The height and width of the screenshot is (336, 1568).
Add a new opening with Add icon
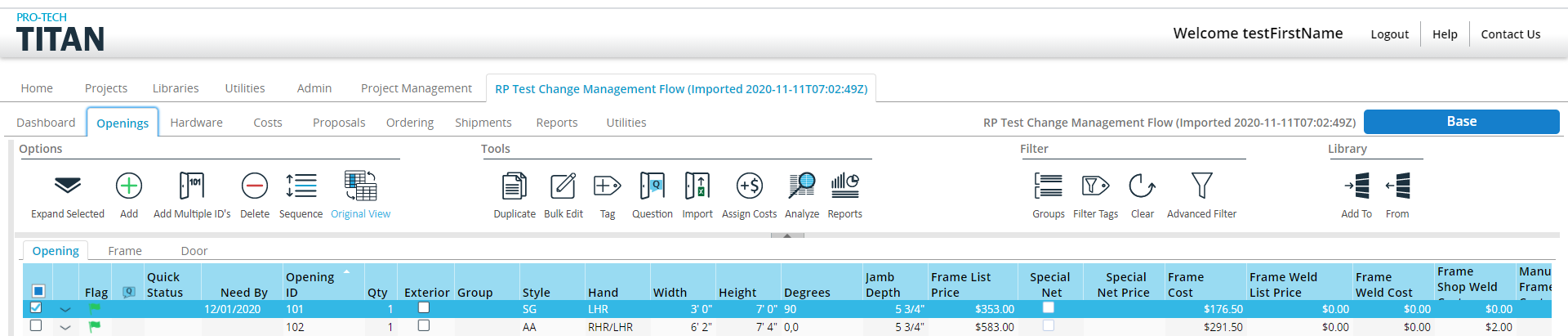pyautogui.click(x=129, y=186)
